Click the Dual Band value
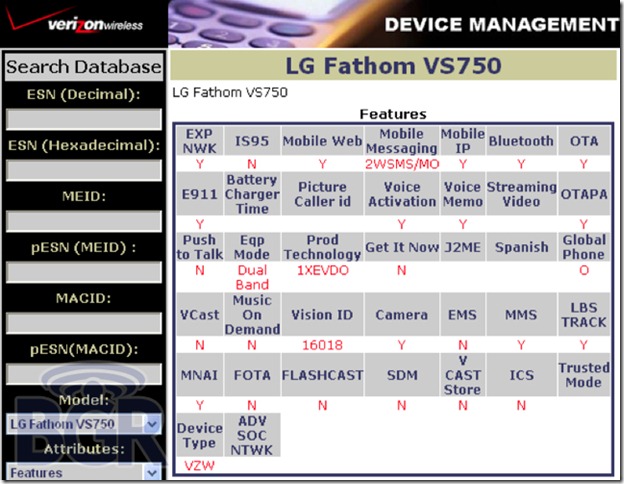 (252, 277)
